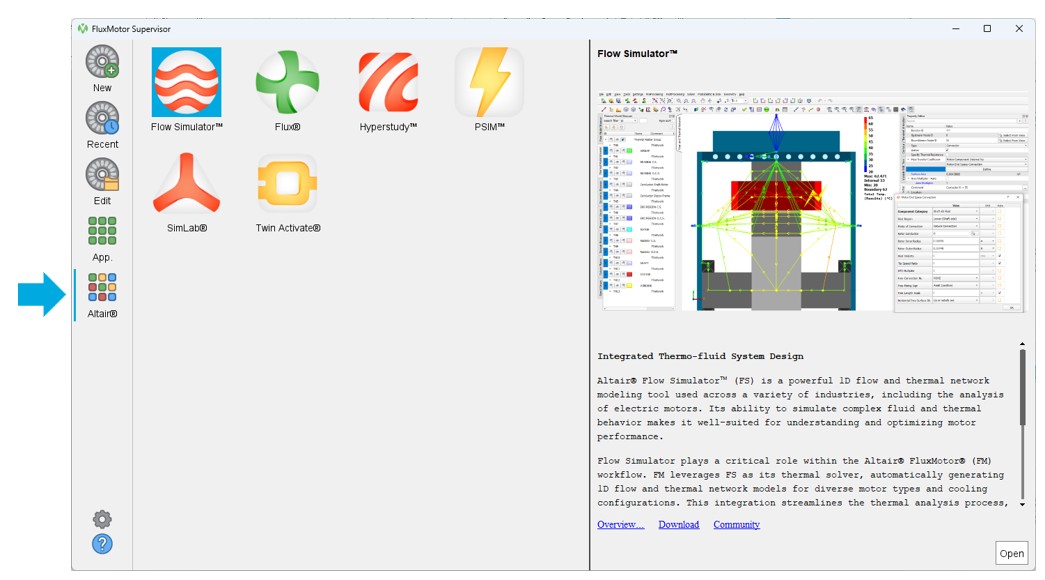
Task: Select the Edit motor sidebar icon
Action: click(102, 175)
